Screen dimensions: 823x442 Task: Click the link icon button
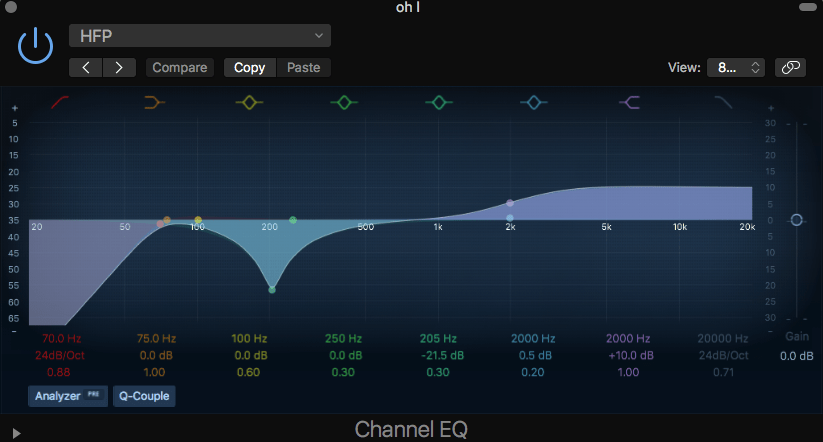click(x=790, y=68)
